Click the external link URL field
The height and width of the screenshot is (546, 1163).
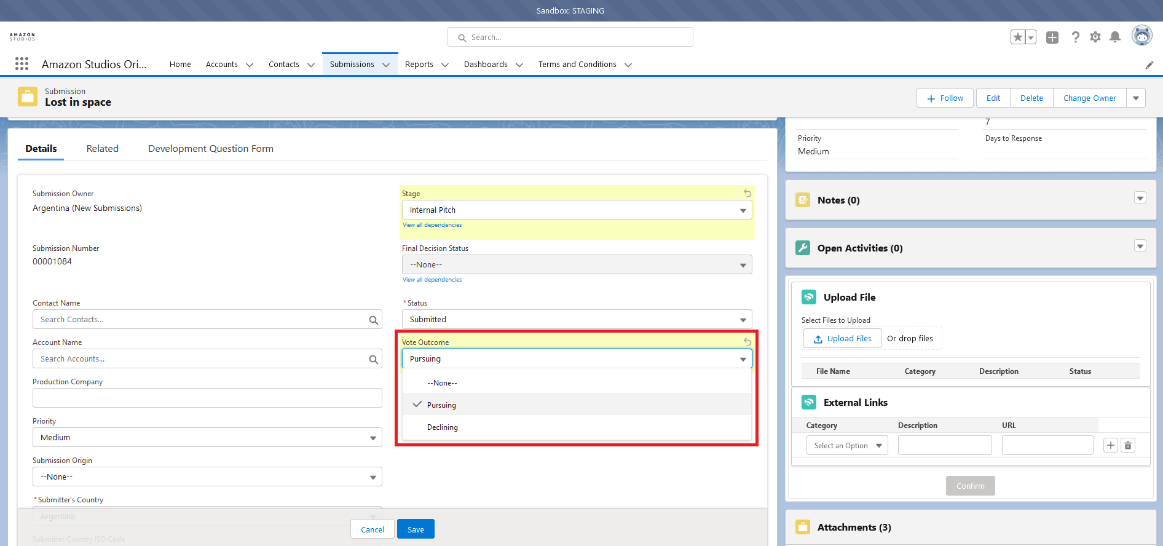pyautogui.click(x=1047, y=445)
